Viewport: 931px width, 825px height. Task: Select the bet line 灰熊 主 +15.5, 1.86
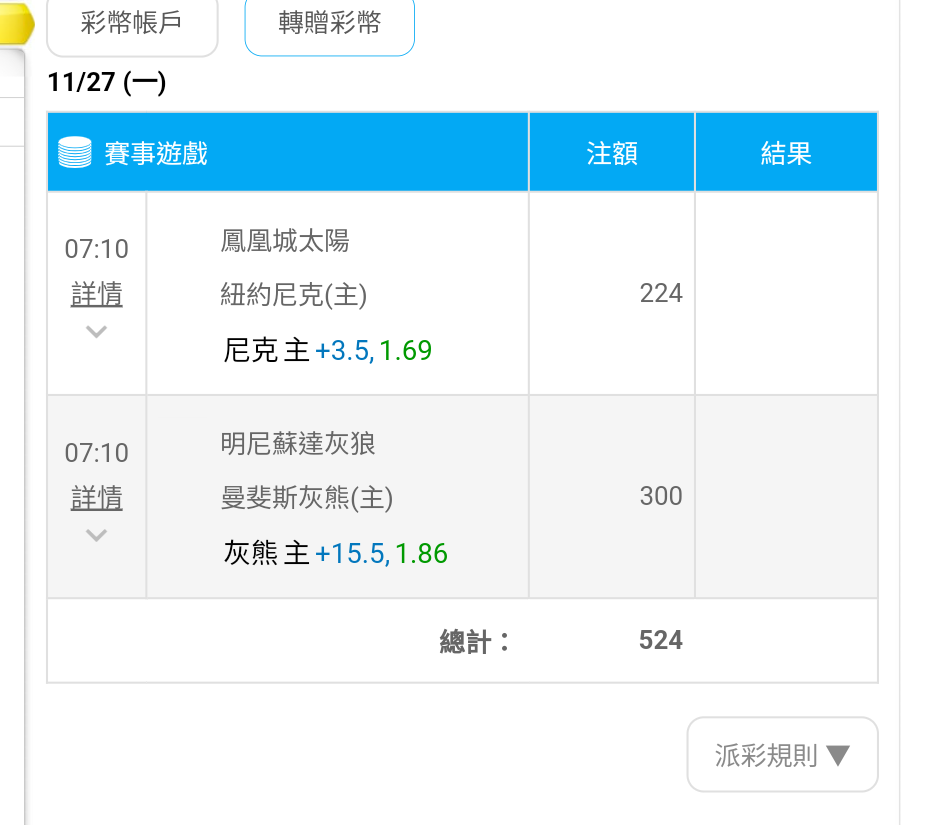335,554
